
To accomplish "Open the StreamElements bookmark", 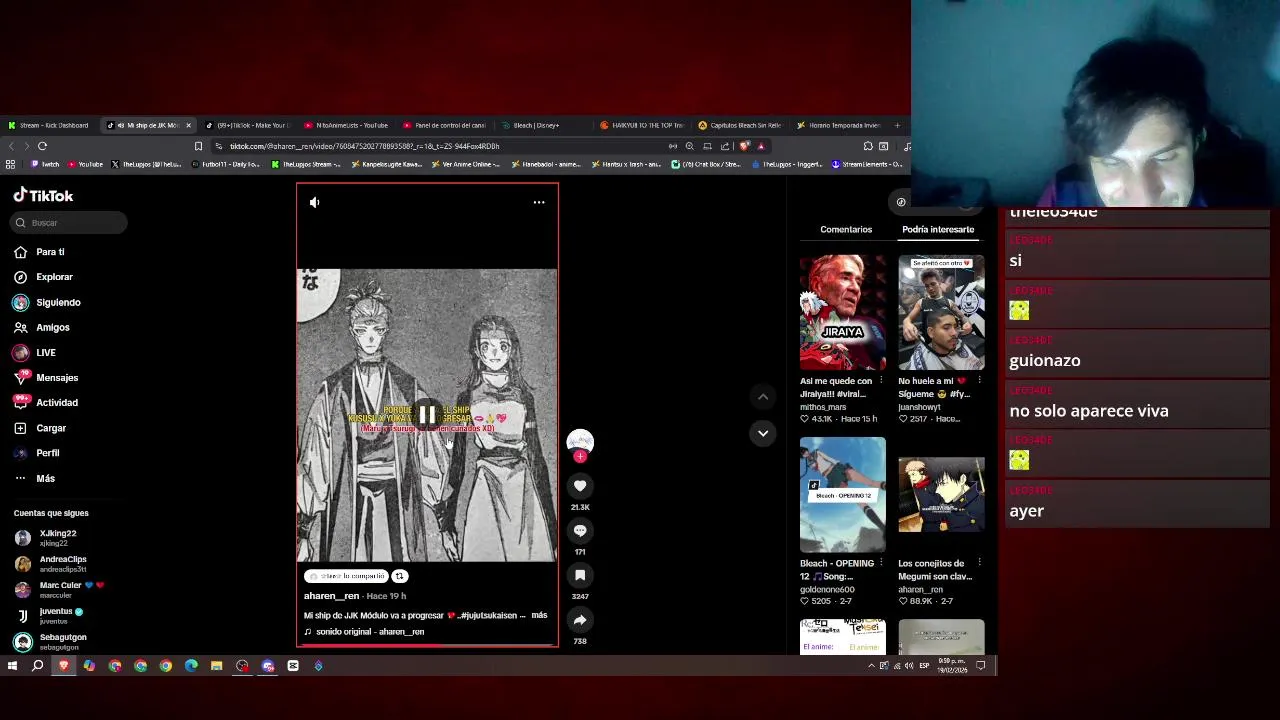I will click(x=867, y=164).
